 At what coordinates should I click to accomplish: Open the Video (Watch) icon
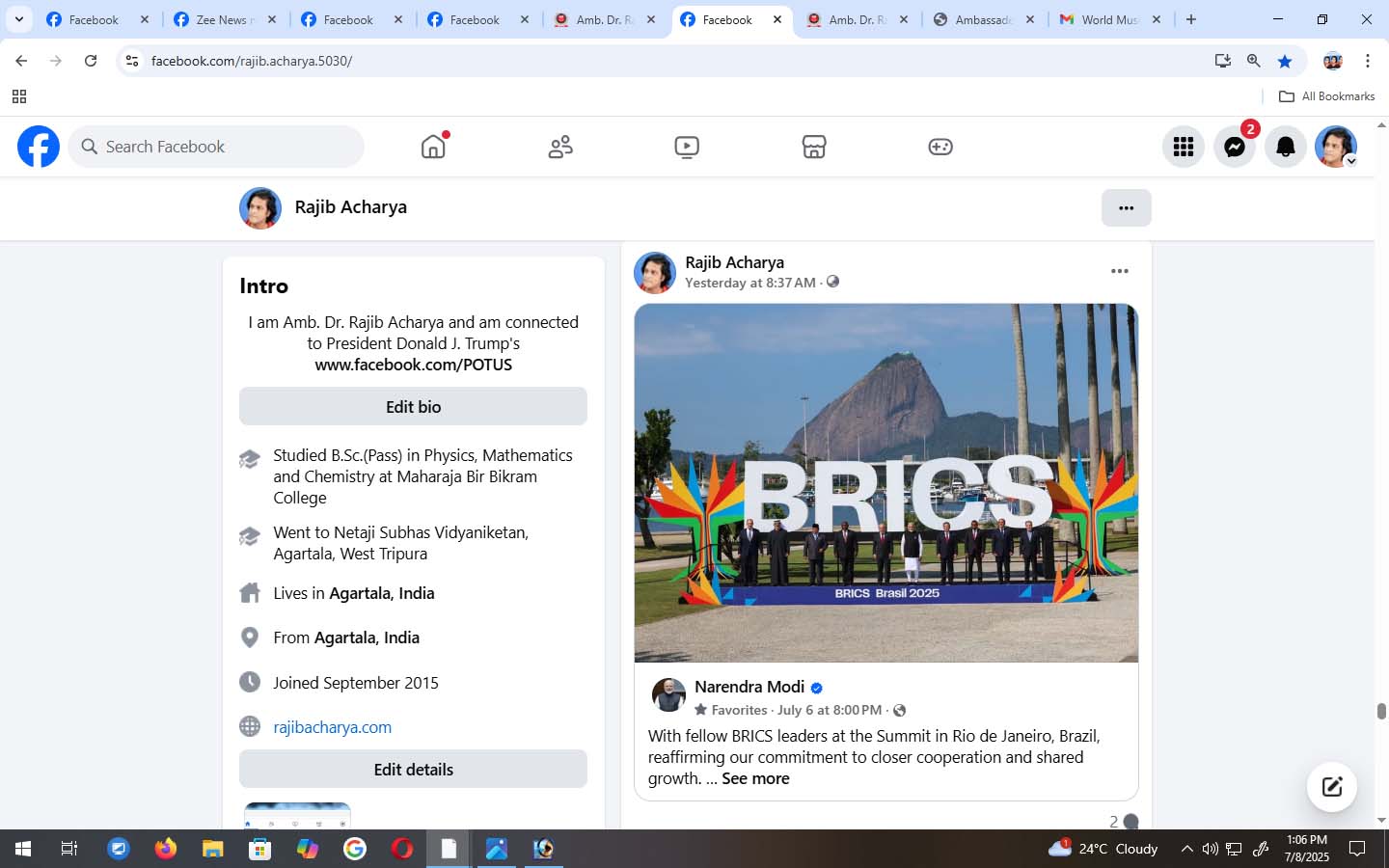tap(687, 147)
